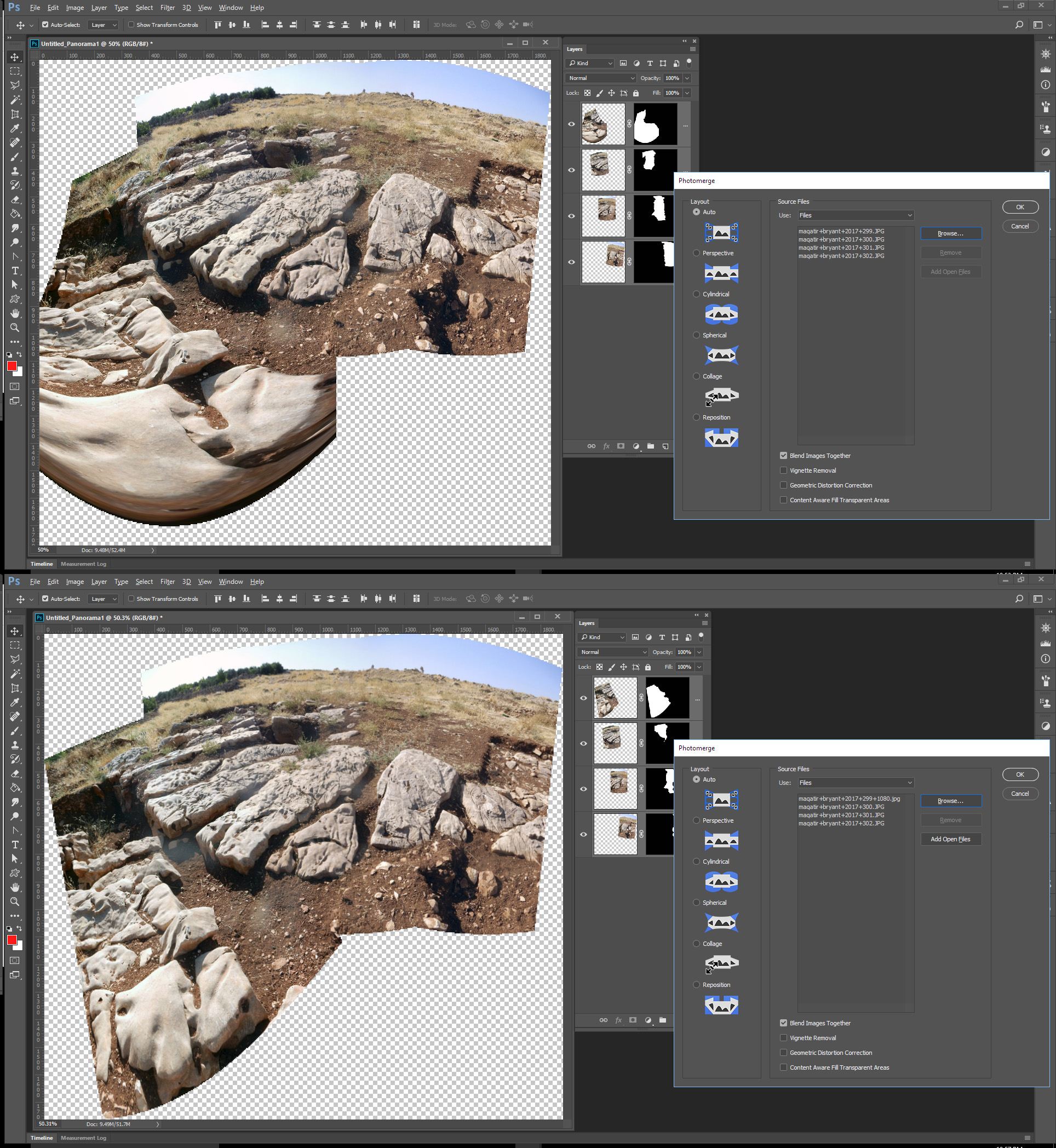Open Layers panel flyout menu in lower window
This screenshot has width=1056, height=1148.
(x=704, y=623)
